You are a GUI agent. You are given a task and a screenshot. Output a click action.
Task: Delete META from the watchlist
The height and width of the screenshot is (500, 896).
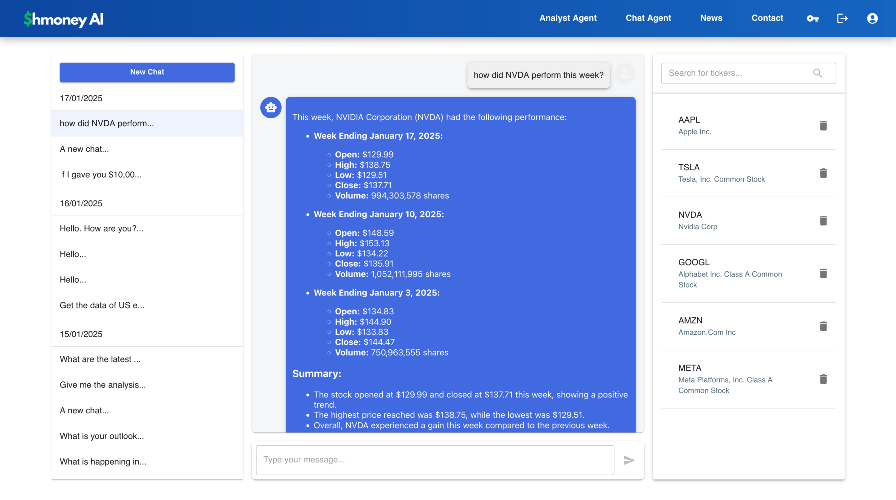point(823,379)
